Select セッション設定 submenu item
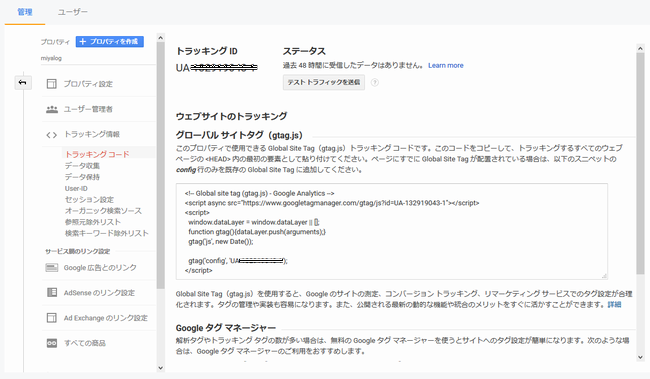650x379 pixels. tap(89, 199)
